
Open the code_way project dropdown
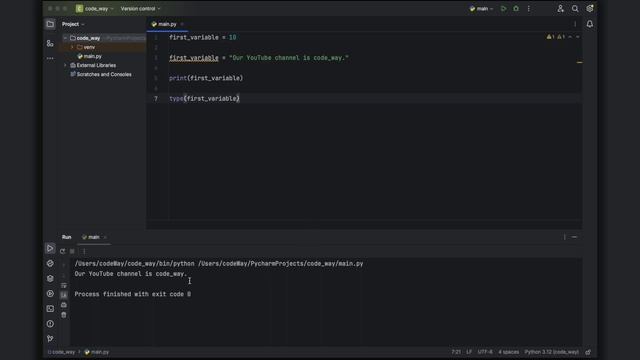tap(95, 9)
